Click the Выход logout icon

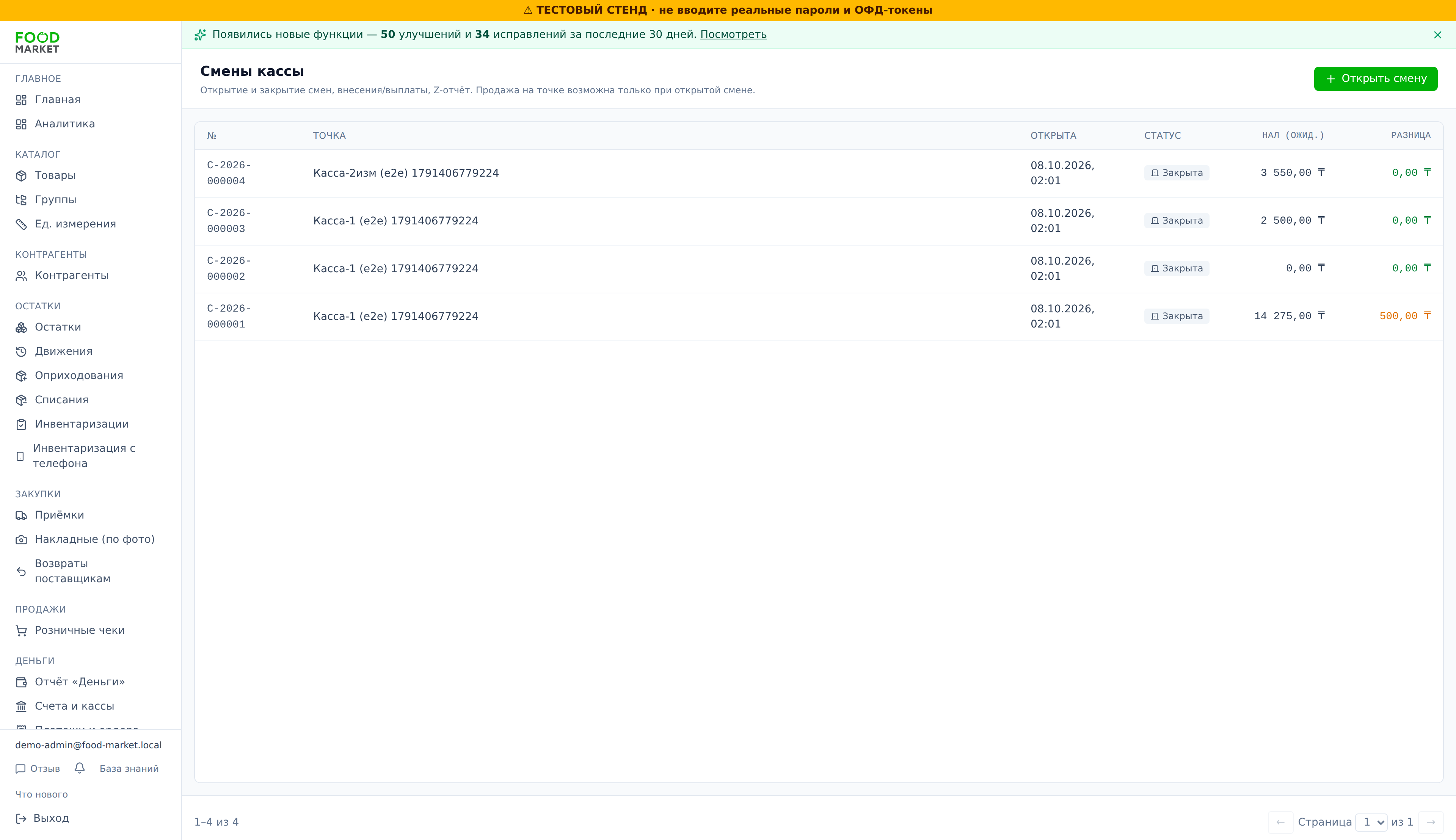(21, 818)
